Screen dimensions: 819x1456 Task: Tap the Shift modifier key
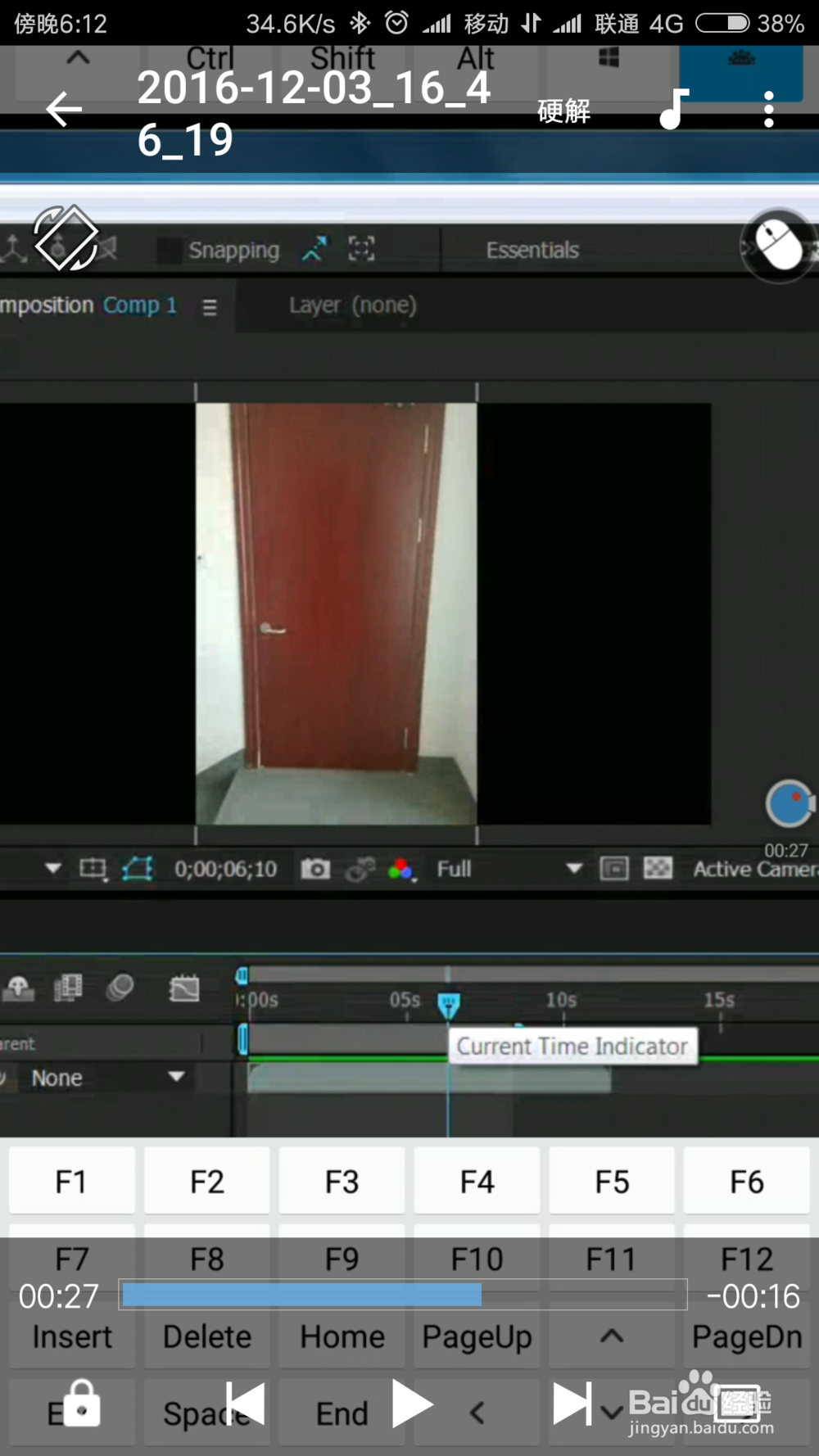(x=342, y=59)
